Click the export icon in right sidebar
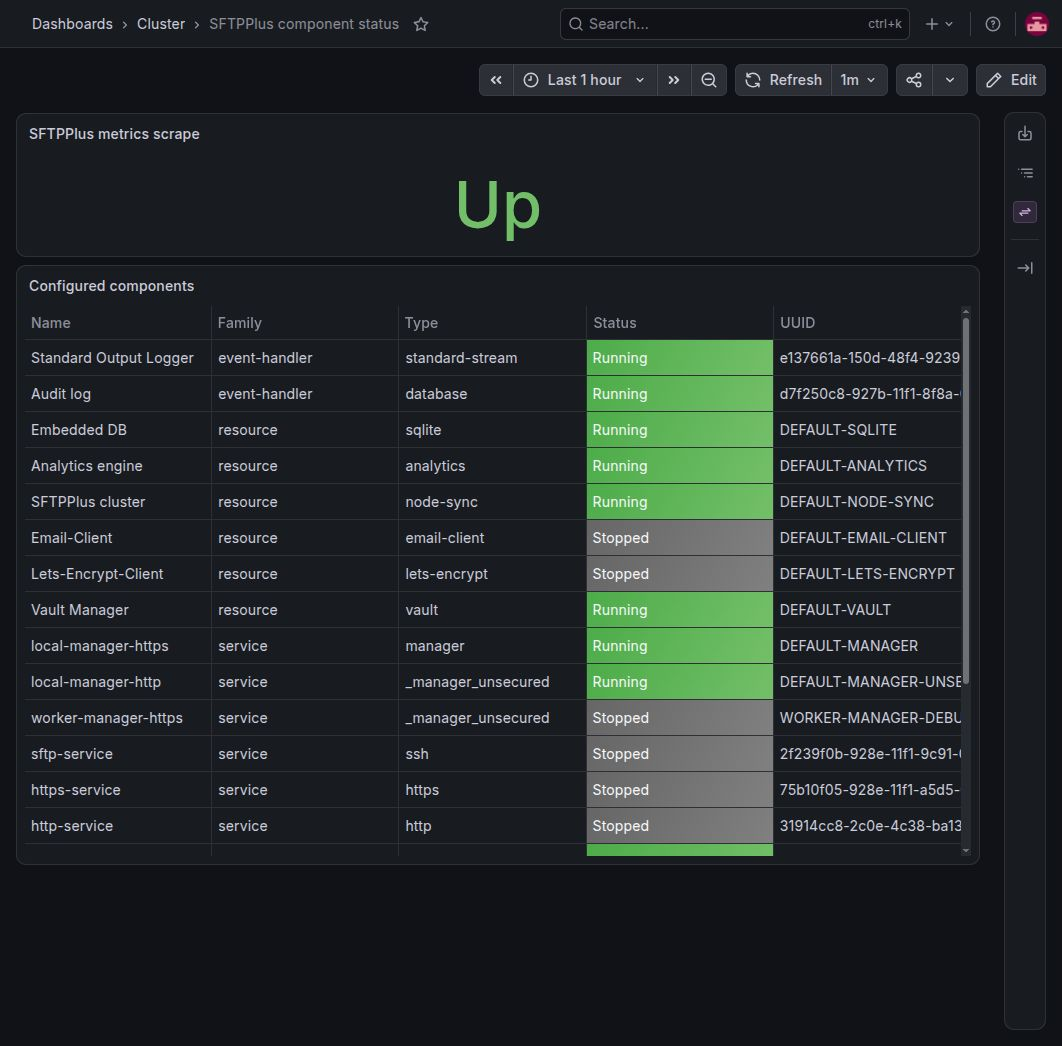 (1025, 133)
